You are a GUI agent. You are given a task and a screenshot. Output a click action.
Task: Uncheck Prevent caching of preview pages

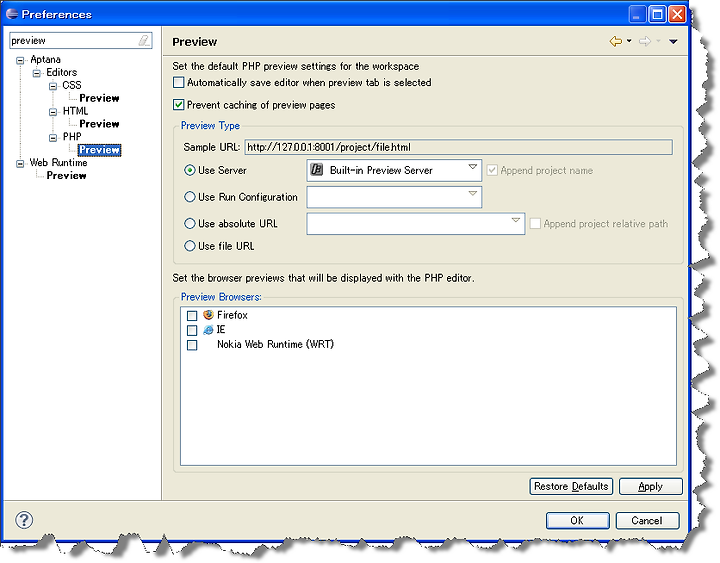click(x=178, y=105)
